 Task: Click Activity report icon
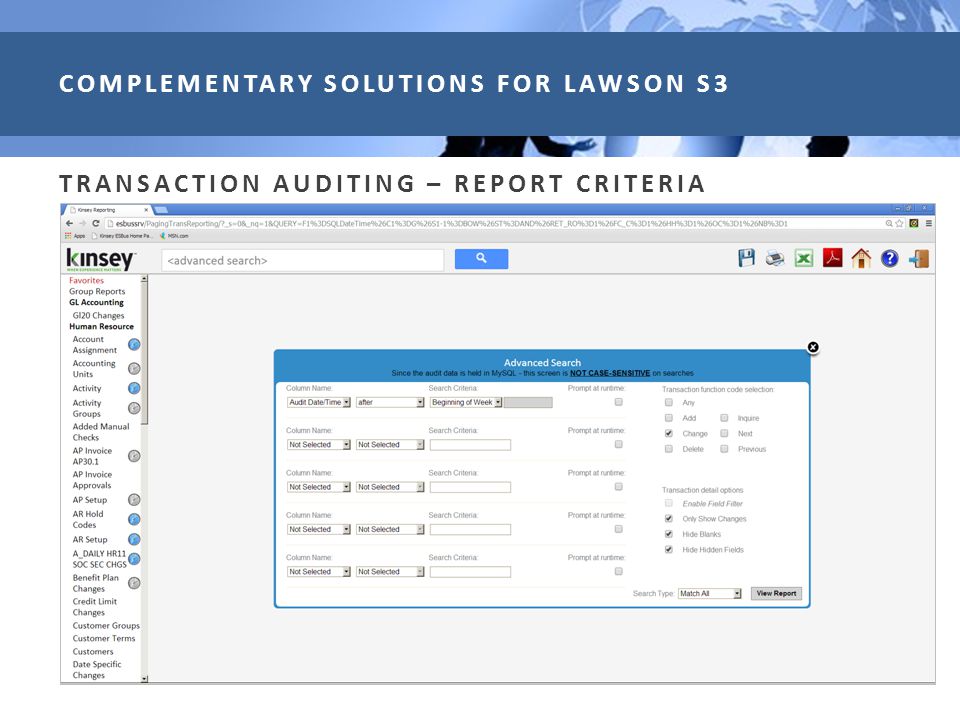(134, 388)
